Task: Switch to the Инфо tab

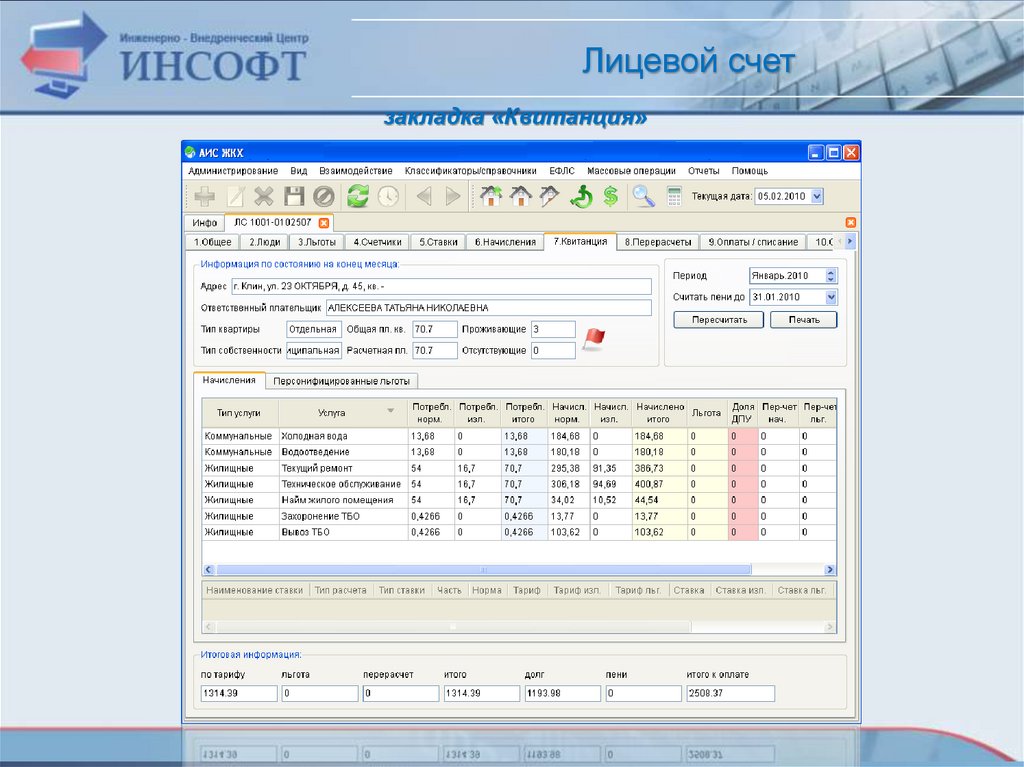Action: [204, 223]
